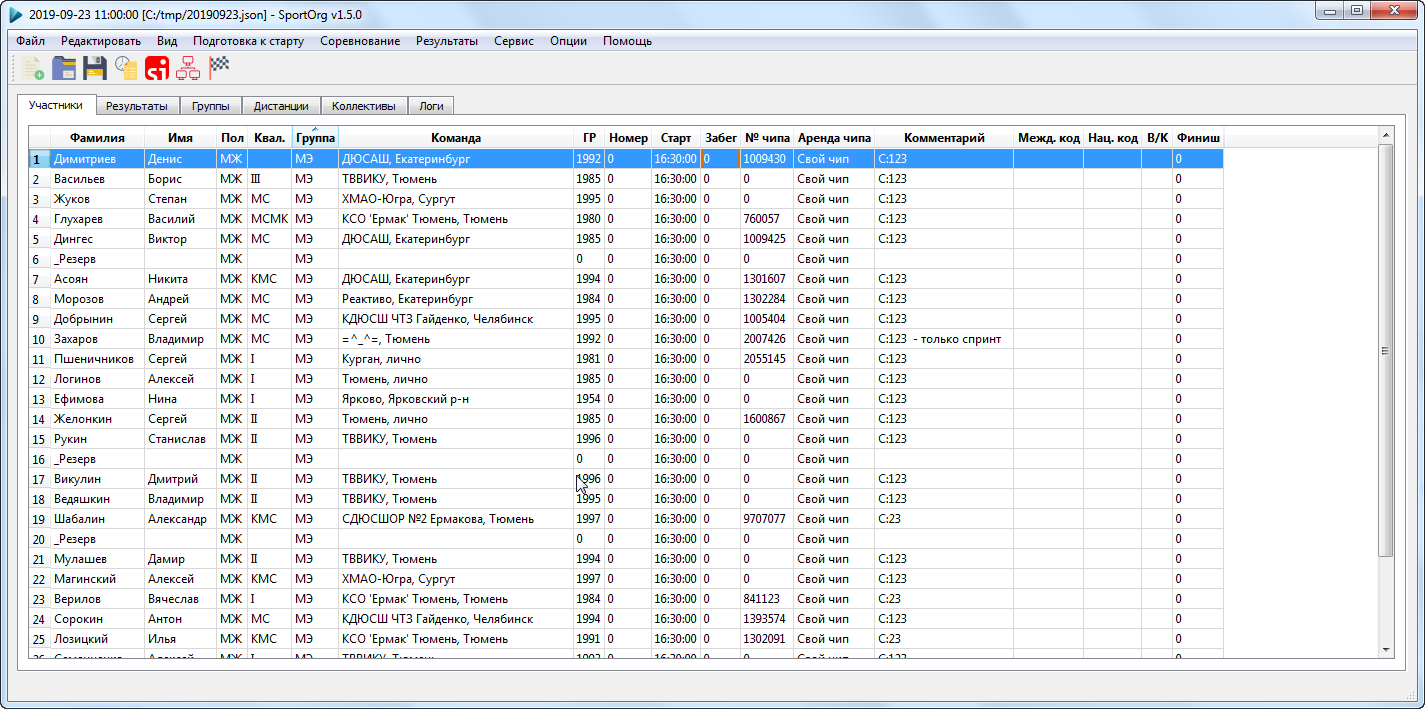The width and height of the screenshot is (1425, 709).
Task: Open the Опции menu
Action: [x=568, y=41]
